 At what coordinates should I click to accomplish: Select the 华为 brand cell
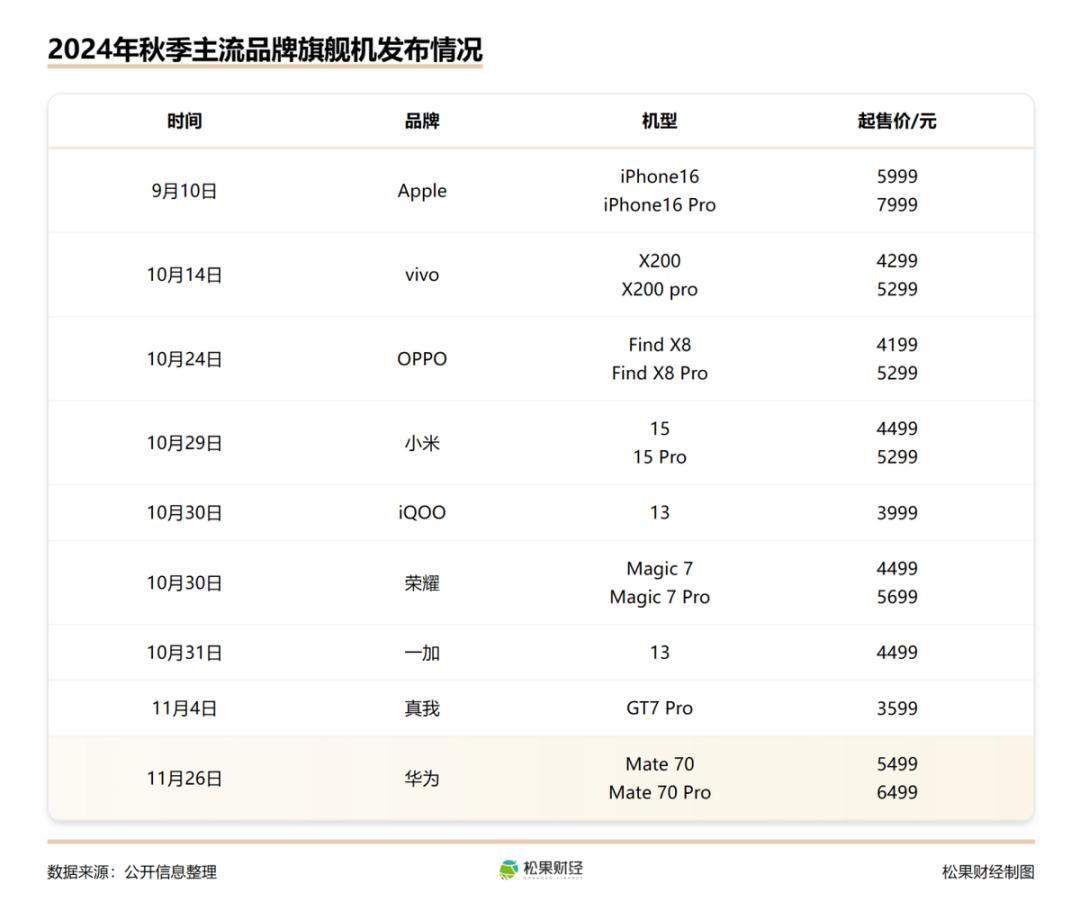tap(422, 778)
